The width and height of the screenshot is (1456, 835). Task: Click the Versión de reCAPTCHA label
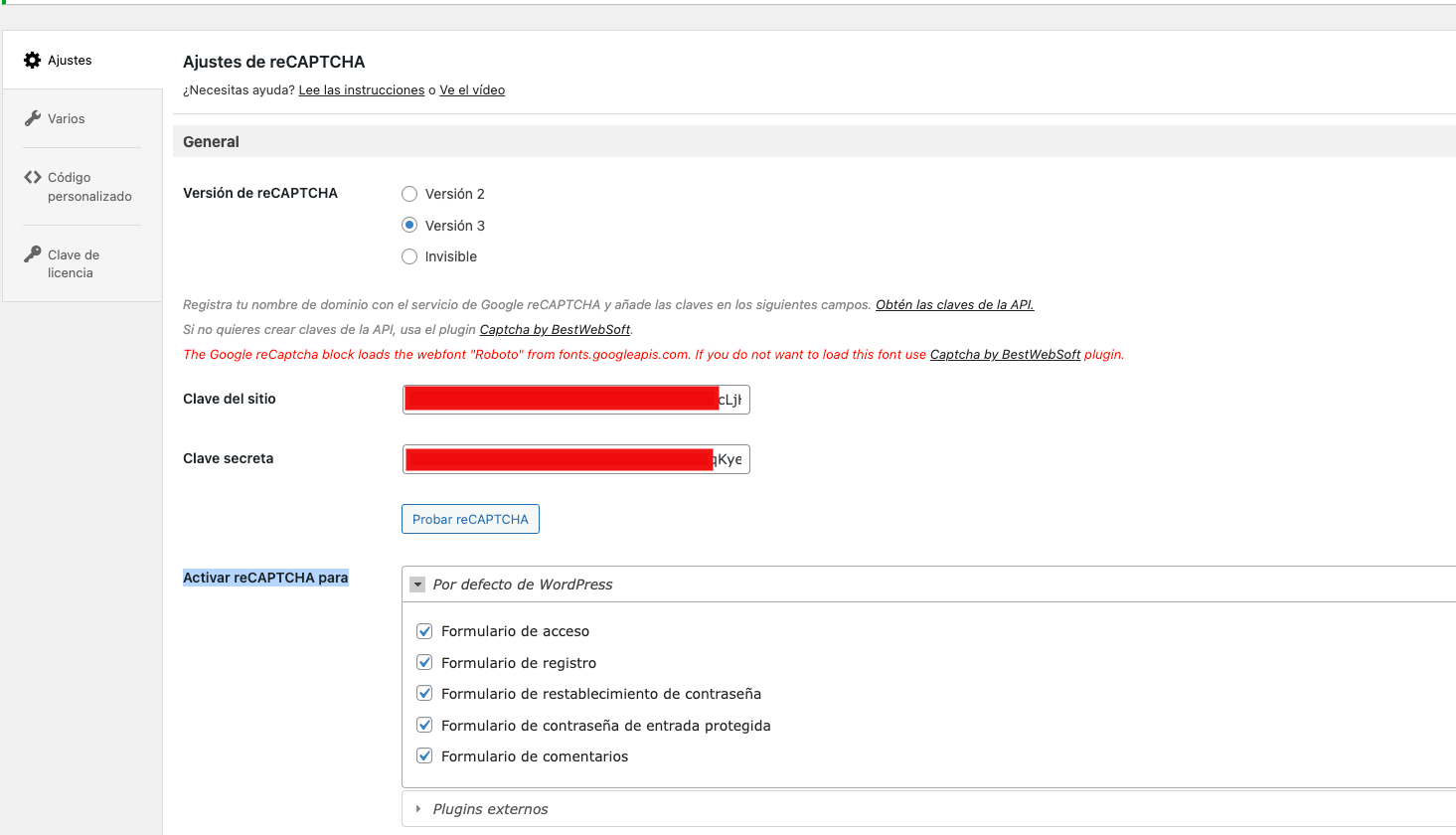[x=260, y=193]
